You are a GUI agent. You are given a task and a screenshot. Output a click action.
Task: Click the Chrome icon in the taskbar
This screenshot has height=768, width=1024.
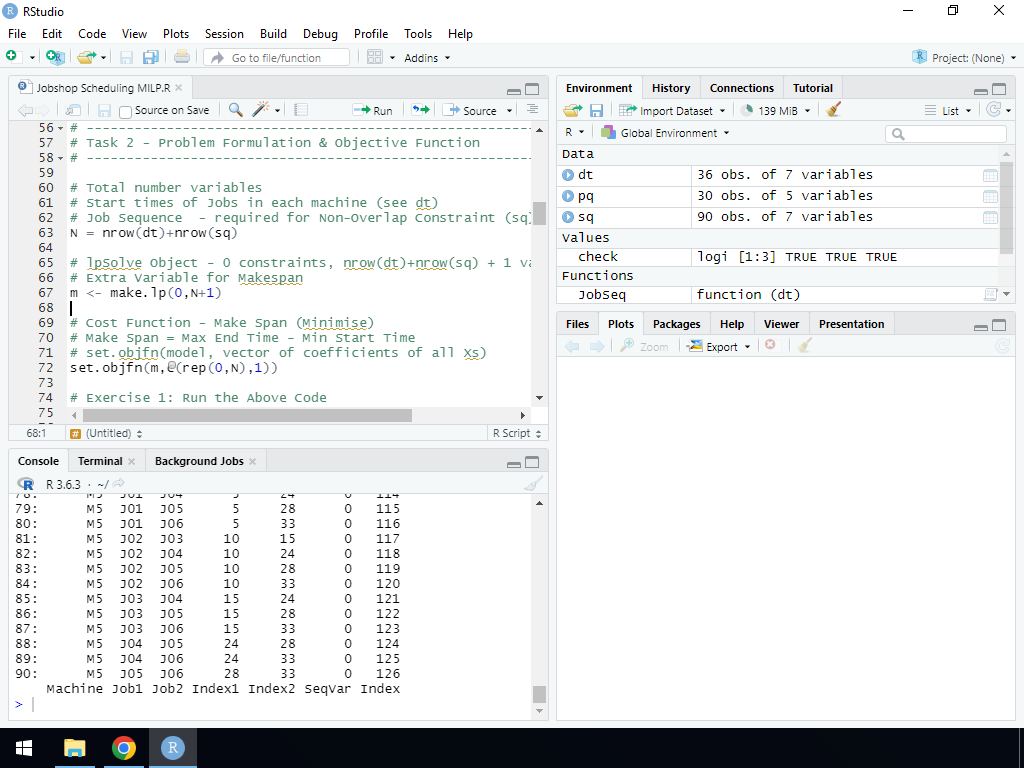click(x=124, y=748)
